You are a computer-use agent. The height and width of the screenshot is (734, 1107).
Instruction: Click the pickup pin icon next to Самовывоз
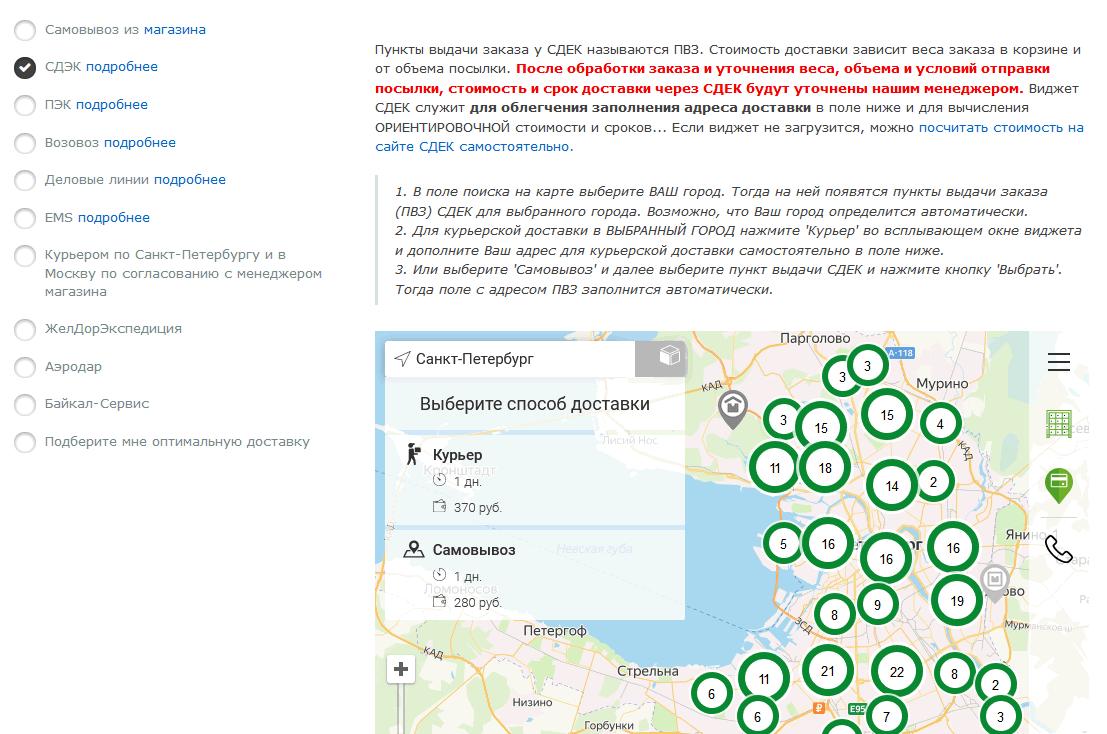point(414,549)
